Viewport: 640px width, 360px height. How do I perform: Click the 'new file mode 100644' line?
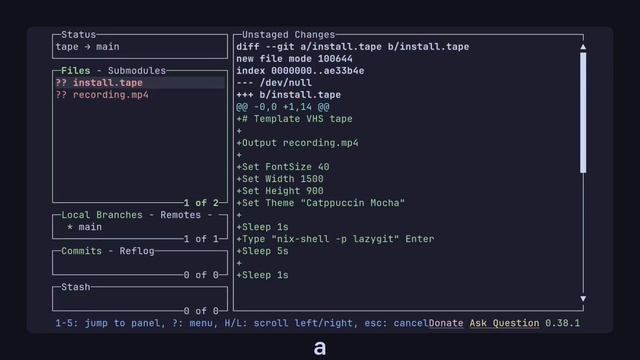click(x=294, y=59)
